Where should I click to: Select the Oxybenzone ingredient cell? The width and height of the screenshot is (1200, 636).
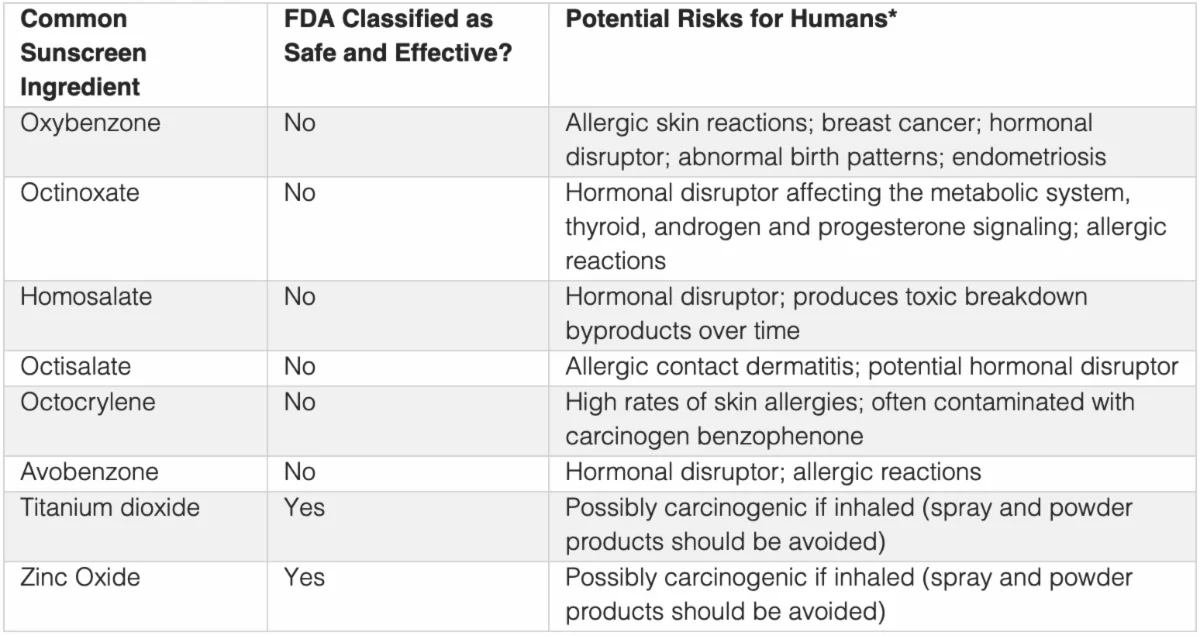tap(90, 124)
